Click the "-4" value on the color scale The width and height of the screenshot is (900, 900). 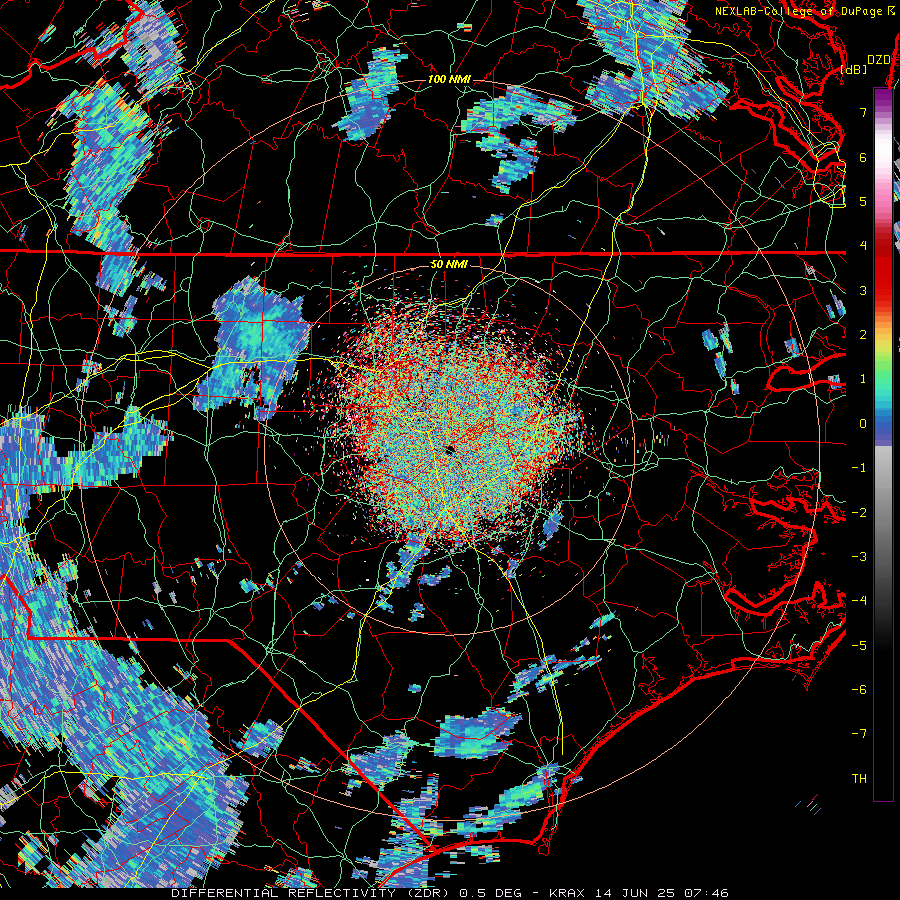[x=859, y=600]
